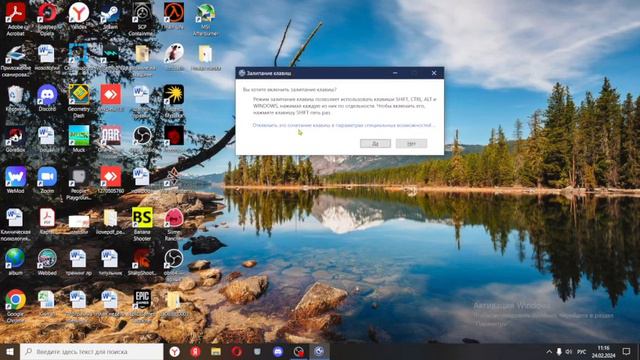This screenshot has width=640, height=360.
Task: Show hidden system tray icons
Action: pos(549,351)
